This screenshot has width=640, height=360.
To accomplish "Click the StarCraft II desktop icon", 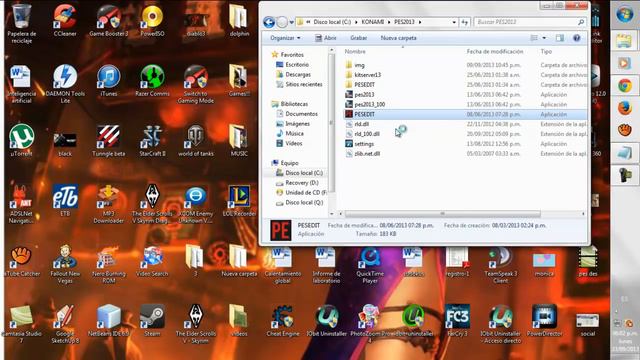I will [152, 140].
